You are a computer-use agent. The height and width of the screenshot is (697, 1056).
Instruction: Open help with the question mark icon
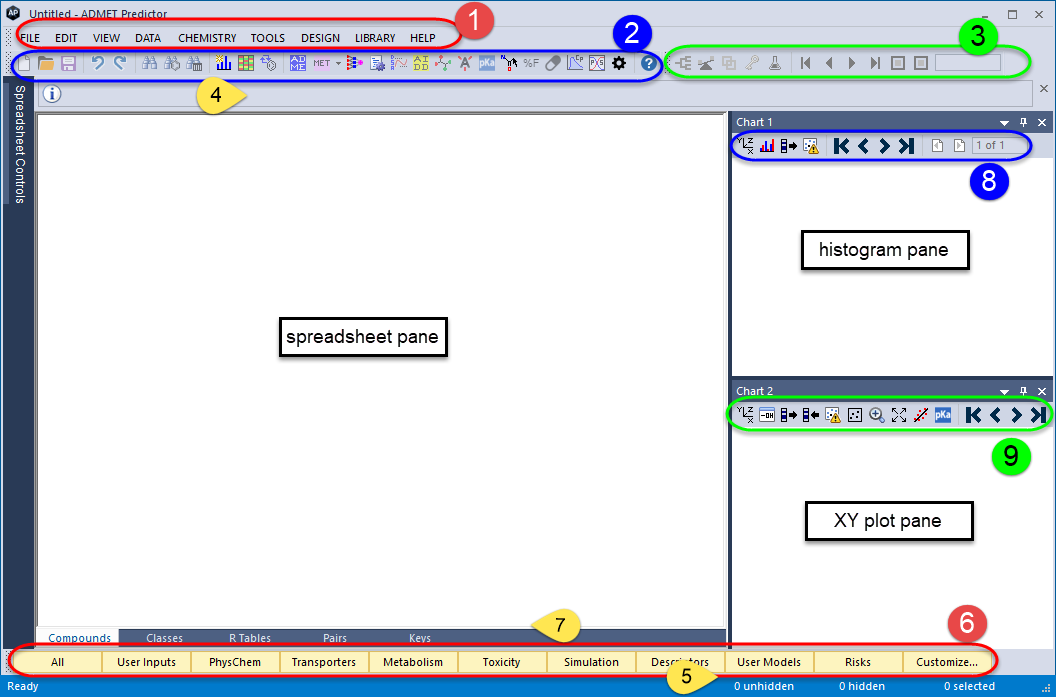648,63
